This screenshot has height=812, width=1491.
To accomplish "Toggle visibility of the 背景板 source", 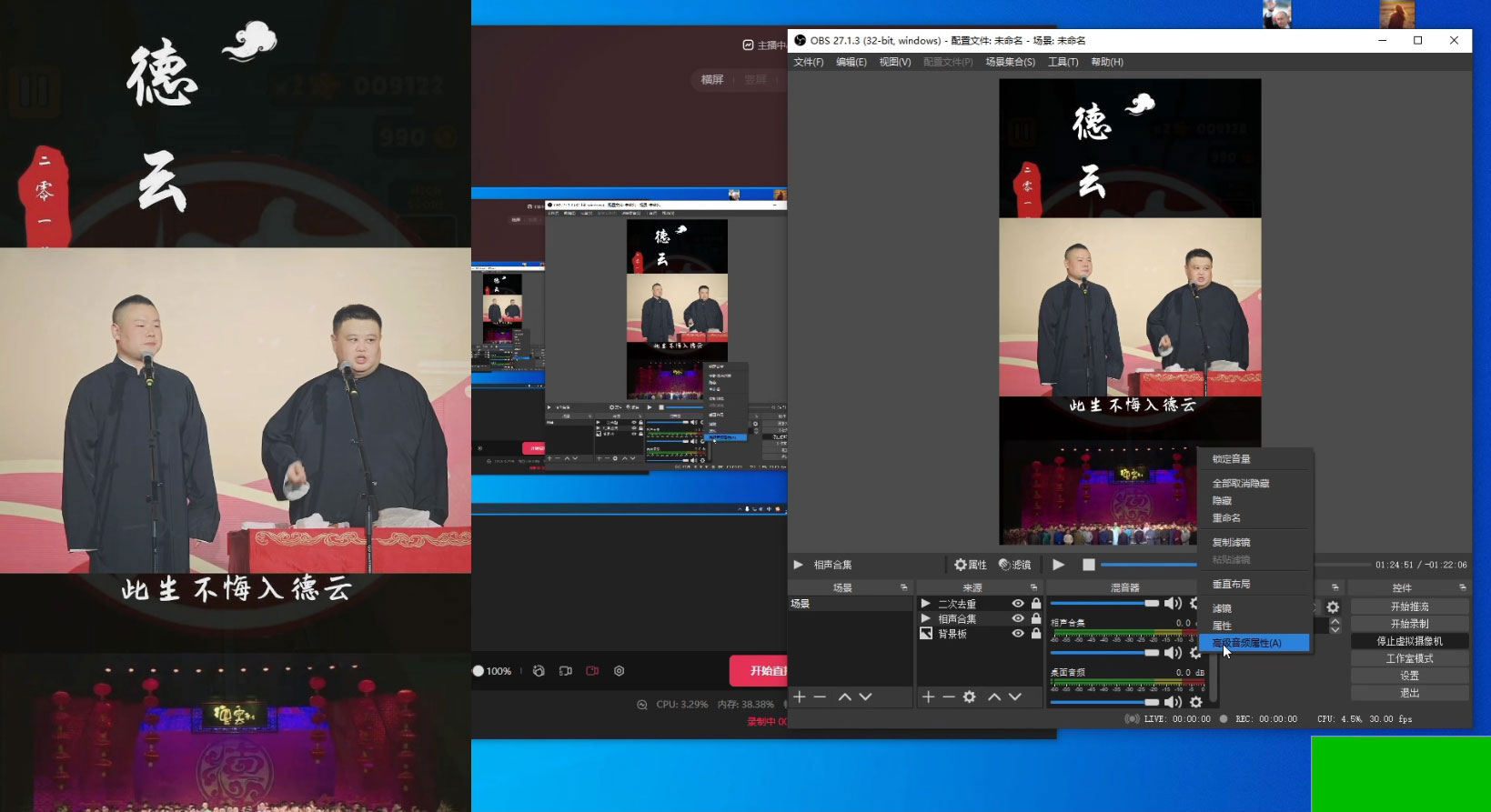I will pyautogui.click(x=1018, y=634).
